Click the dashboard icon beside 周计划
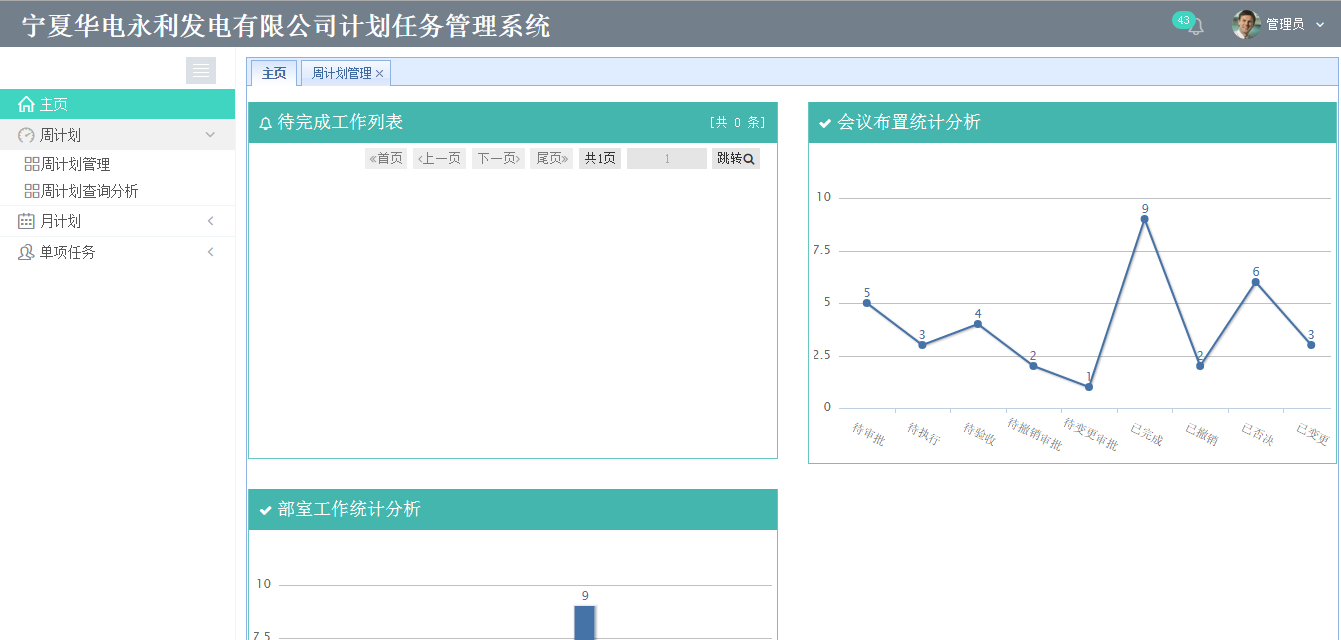1341x640 pixels. click(26, 135)
